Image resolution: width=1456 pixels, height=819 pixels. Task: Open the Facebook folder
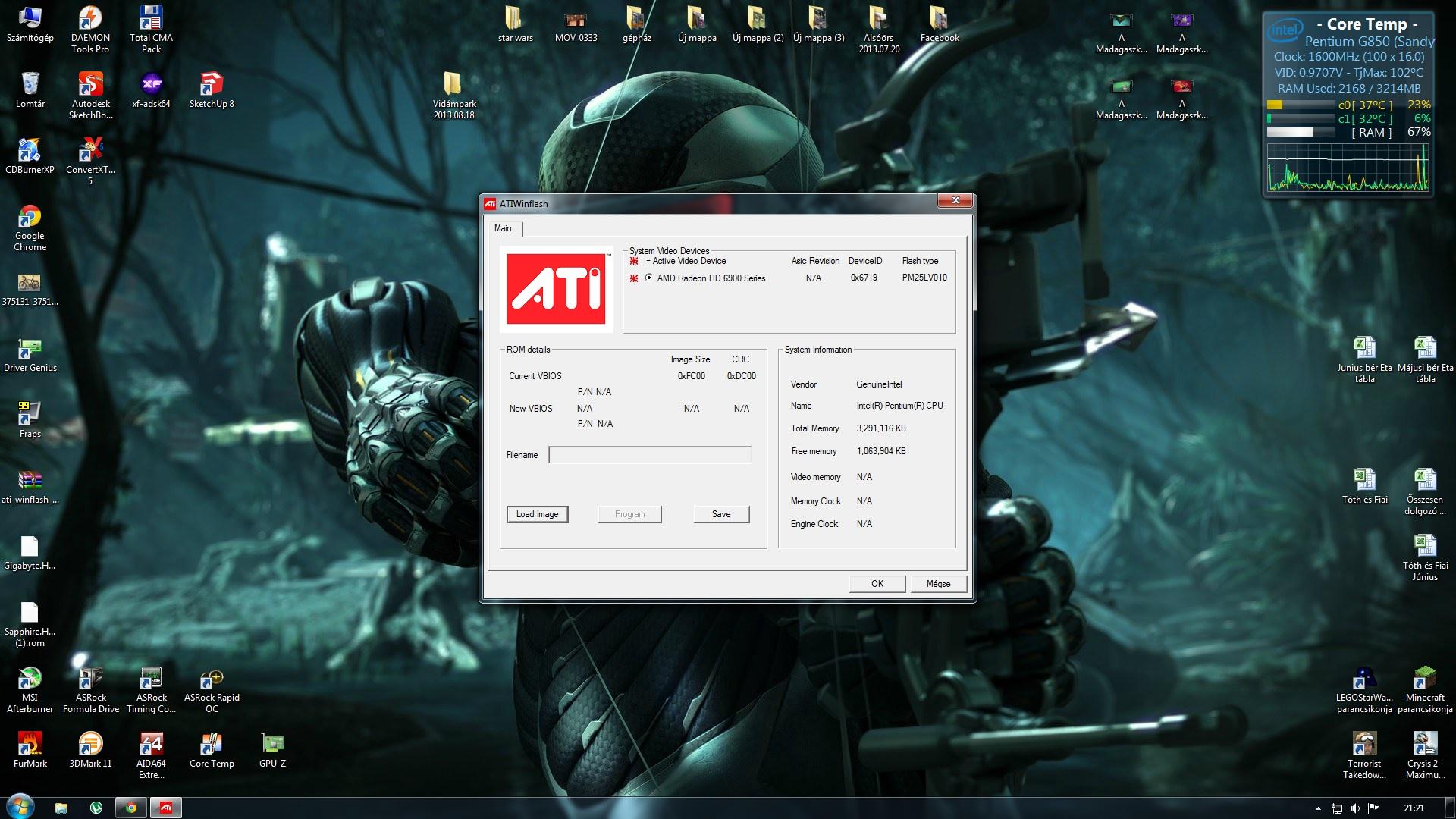[940, 24]
